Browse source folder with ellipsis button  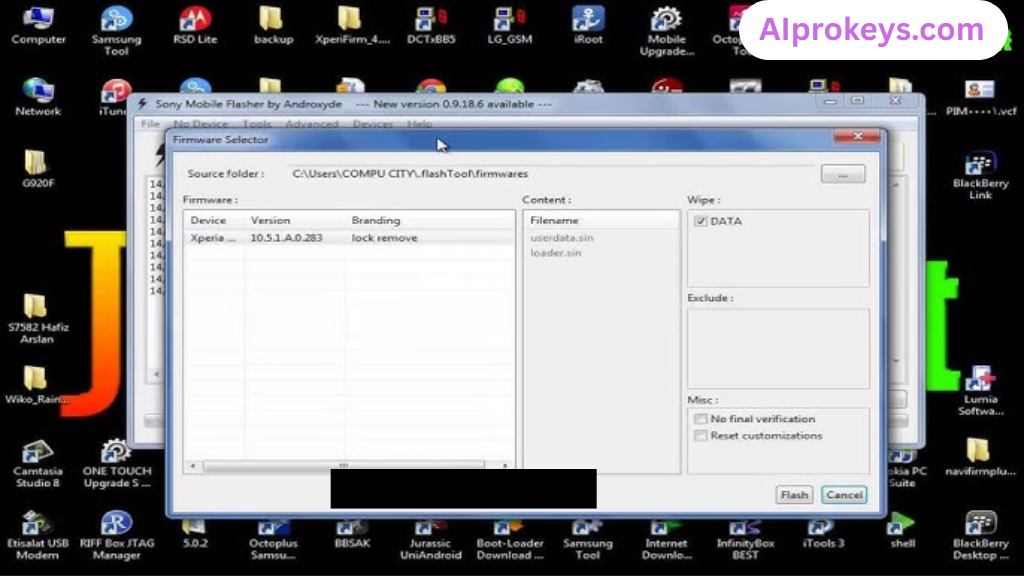(x=843, y=174)
